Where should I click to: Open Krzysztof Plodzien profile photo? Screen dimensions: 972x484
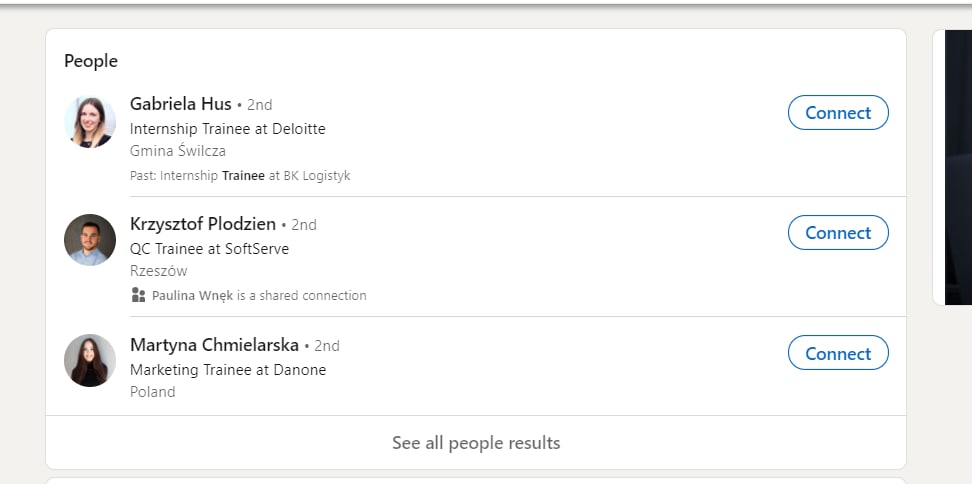click(x=90, y=240)
